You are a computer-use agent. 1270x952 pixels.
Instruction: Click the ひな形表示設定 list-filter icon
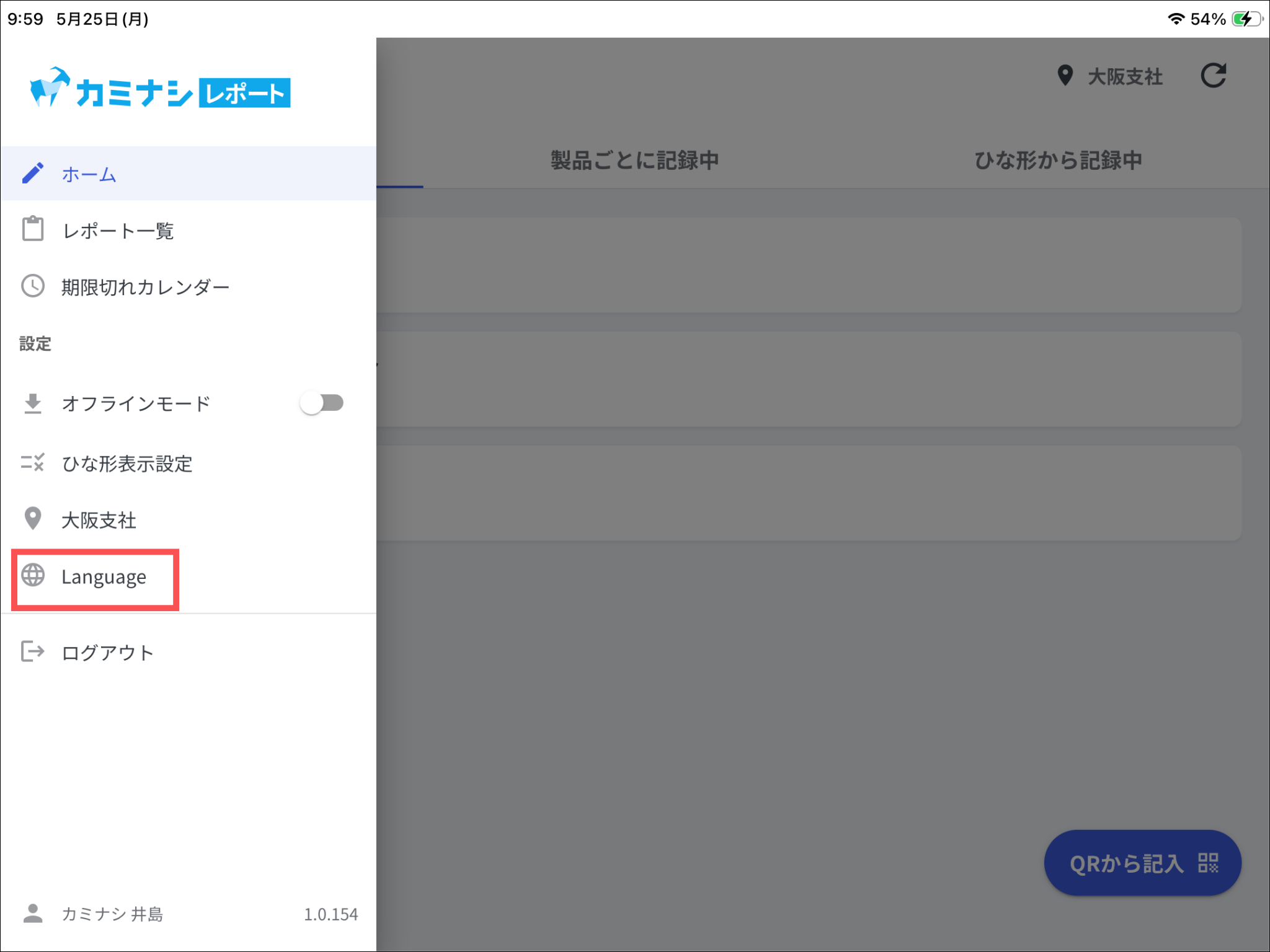(33, 462)
